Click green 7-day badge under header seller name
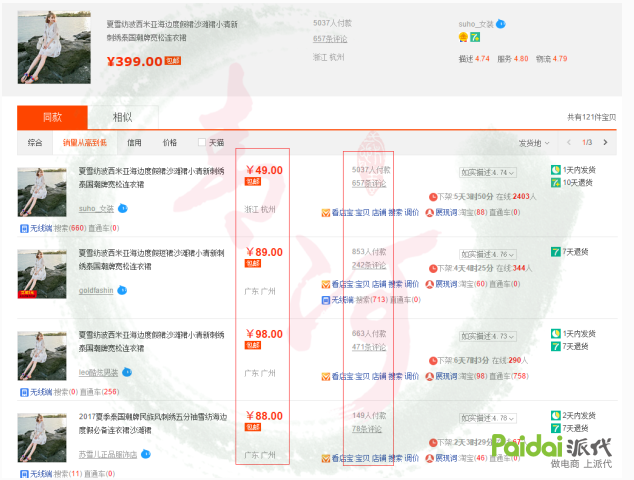The image size is (634, 480). click(x=475, y=38)
